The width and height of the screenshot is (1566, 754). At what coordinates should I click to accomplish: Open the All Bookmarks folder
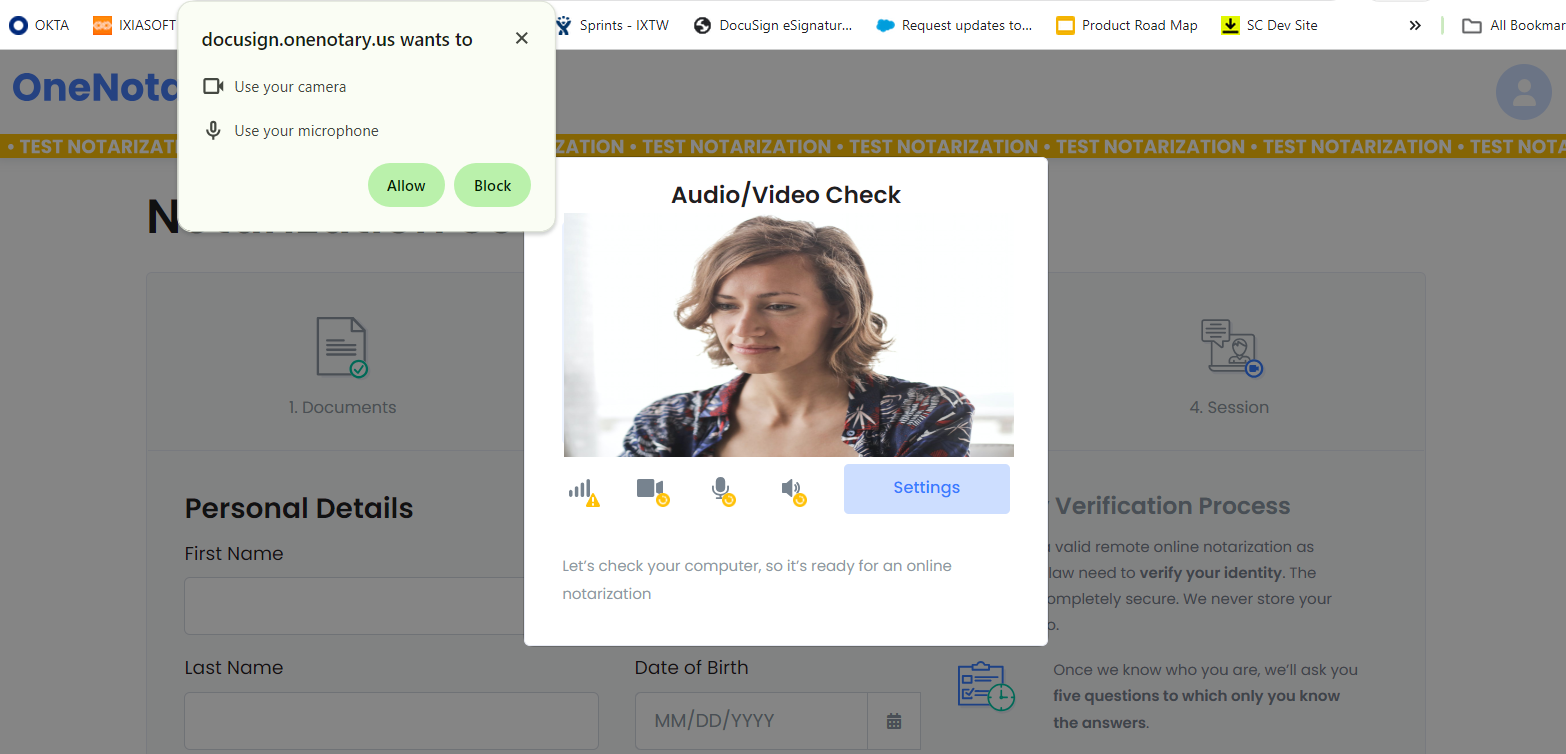coord(1471,25)
